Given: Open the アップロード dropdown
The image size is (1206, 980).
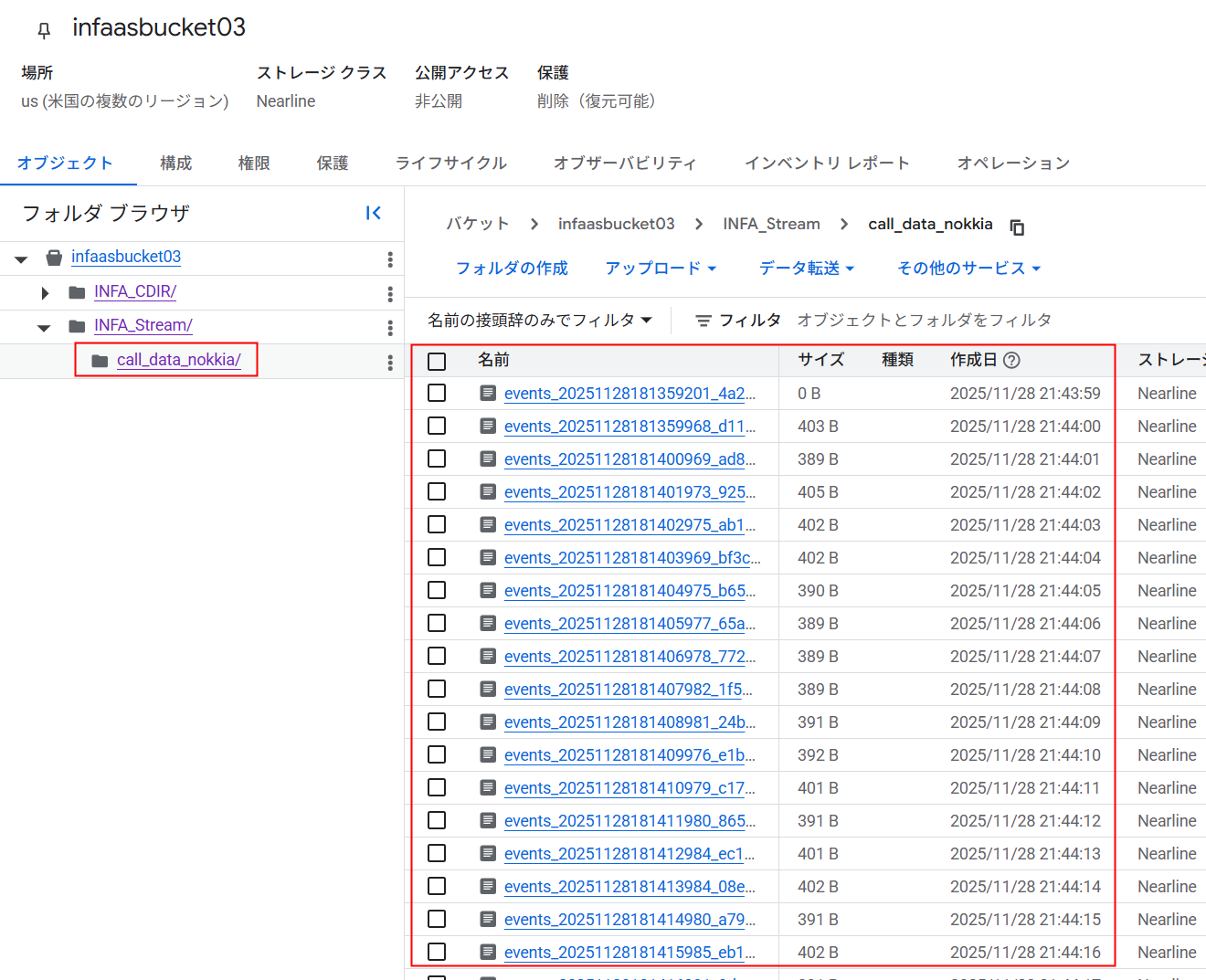Looking at the screenshot, I should click(660, 268).
